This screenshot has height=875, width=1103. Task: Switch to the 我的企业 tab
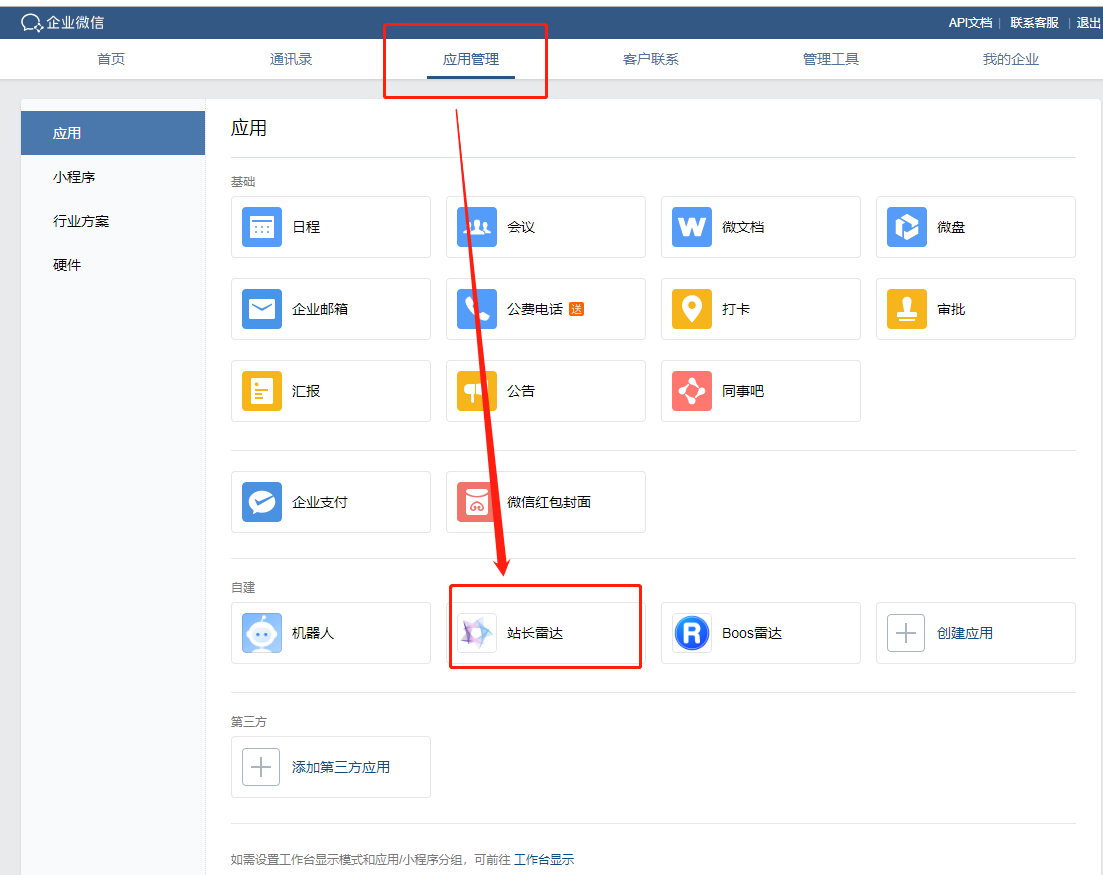coord(1011,59)
